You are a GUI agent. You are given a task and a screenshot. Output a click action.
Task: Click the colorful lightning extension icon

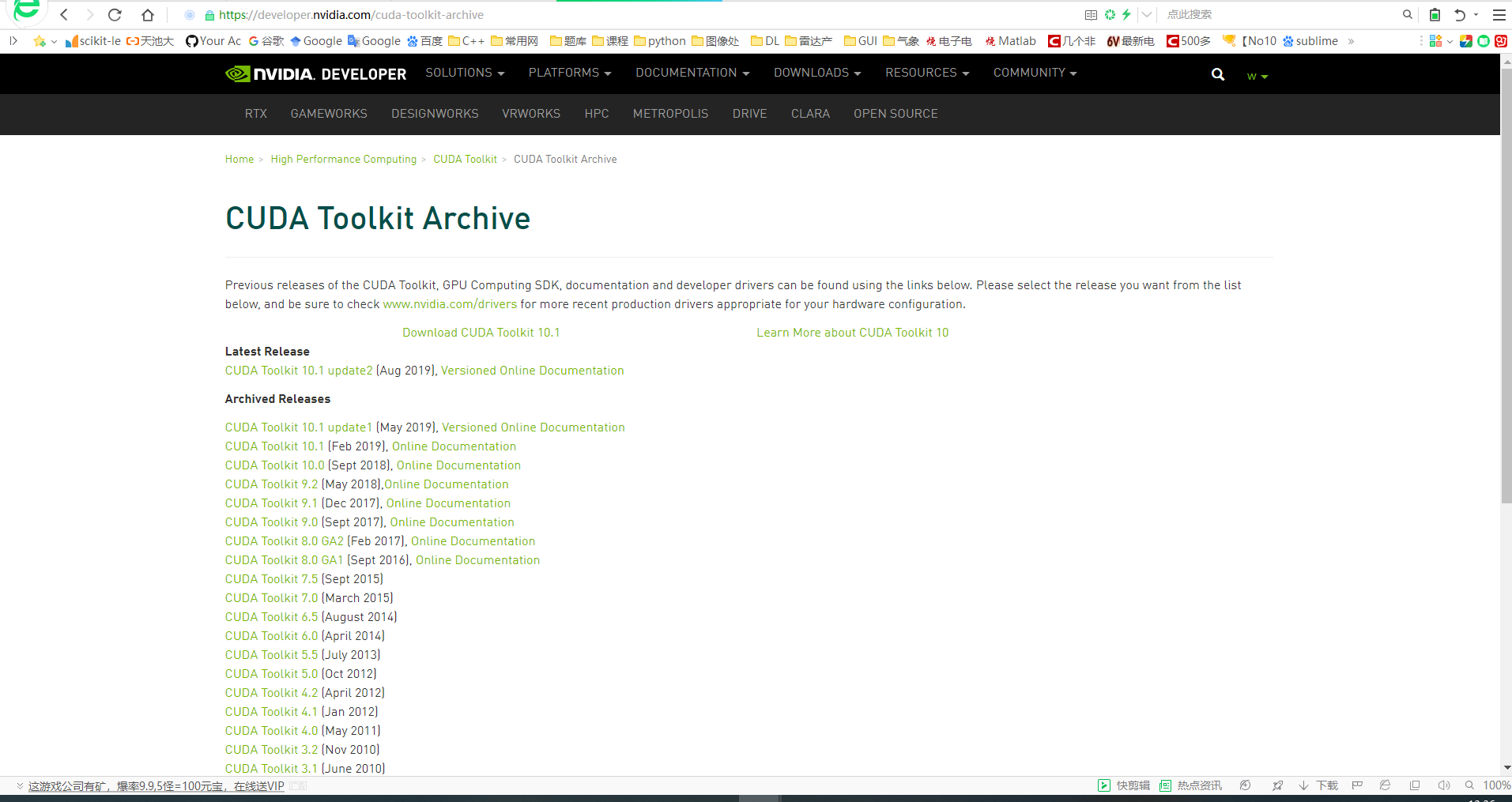[1466, 41]
